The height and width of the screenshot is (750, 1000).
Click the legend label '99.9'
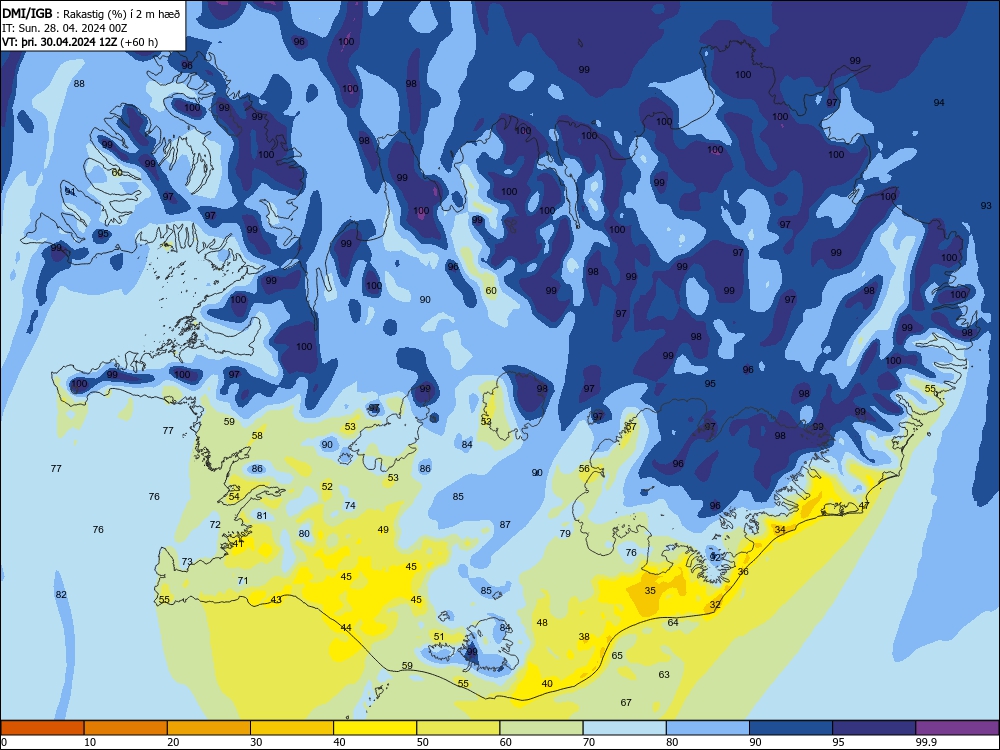925,742
